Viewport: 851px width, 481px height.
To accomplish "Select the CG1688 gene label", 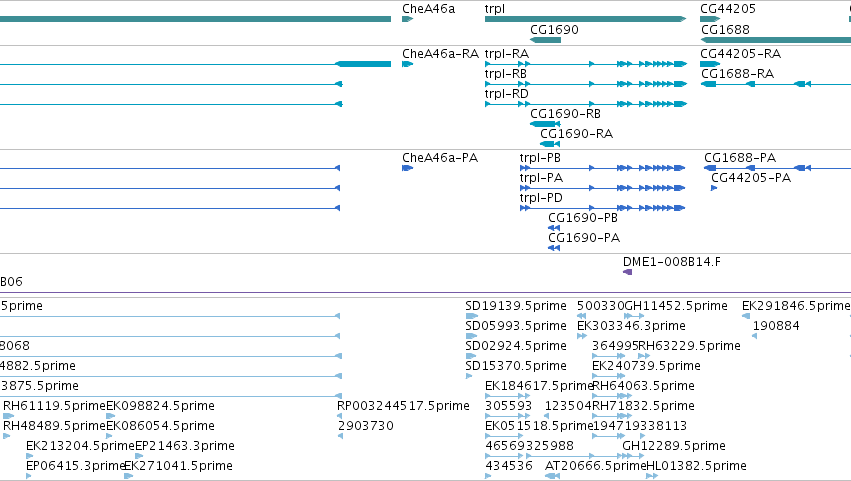I will (x=725, y=29).
